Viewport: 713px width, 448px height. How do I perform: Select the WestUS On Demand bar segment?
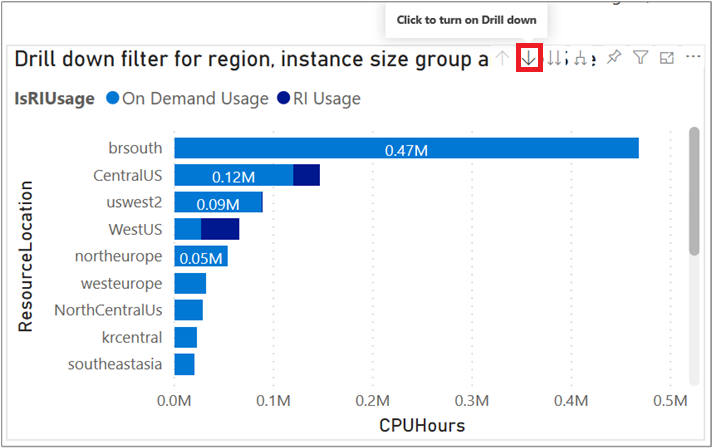187,229
